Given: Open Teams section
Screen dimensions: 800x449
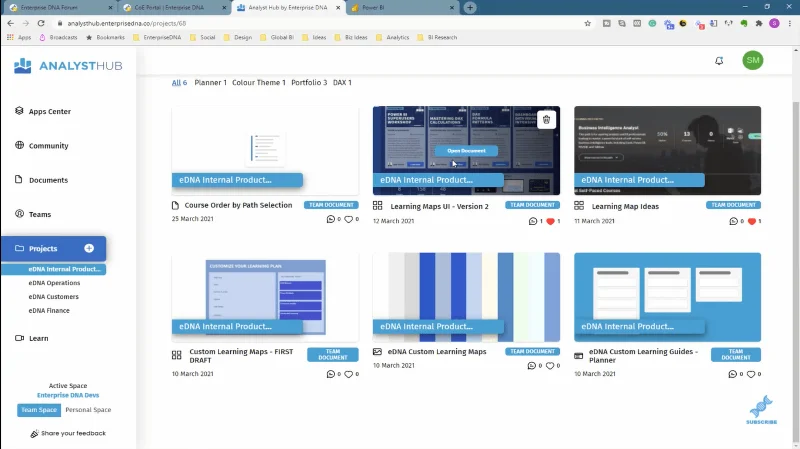Looking at the screenshot, I should (x=33, y=214).
